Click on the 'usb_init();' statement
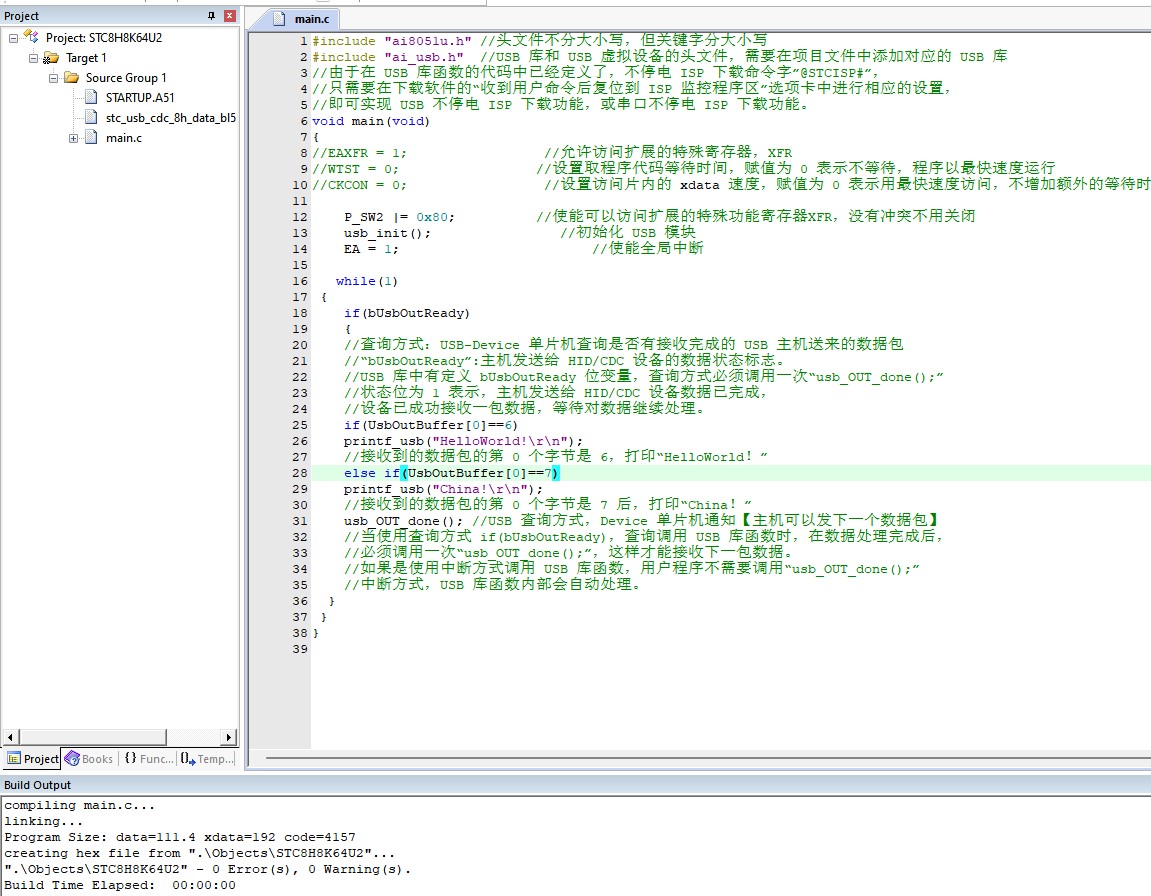 (387, 233)
